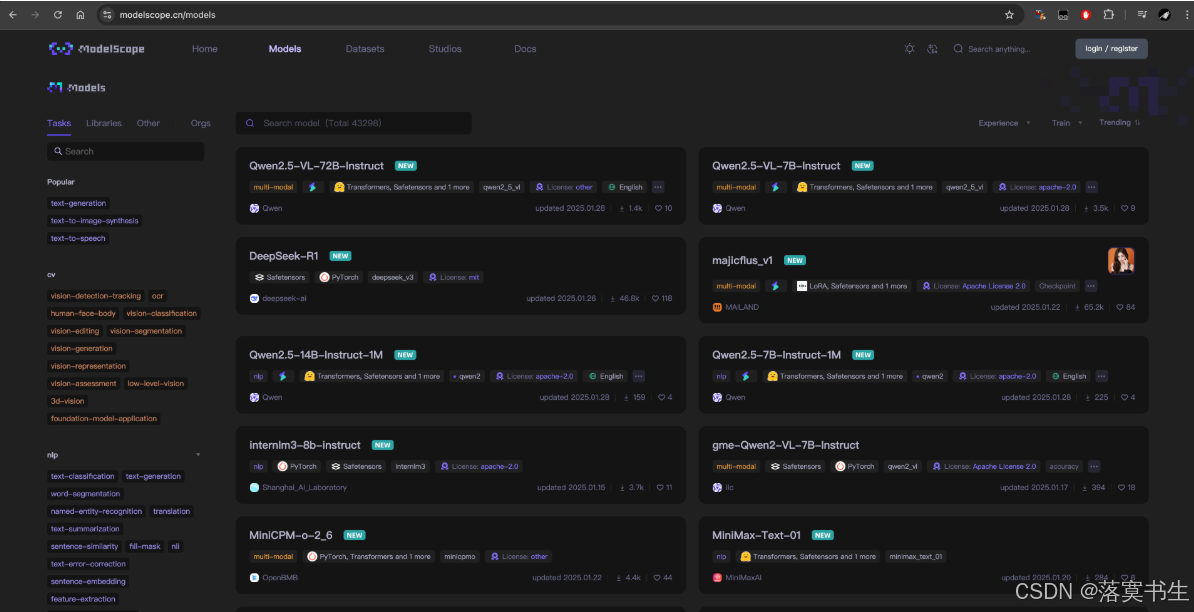Switch to the Libraries filter tab
Image resolution: width=1194 pixels, height=612 pixels.
coord(104,123)
